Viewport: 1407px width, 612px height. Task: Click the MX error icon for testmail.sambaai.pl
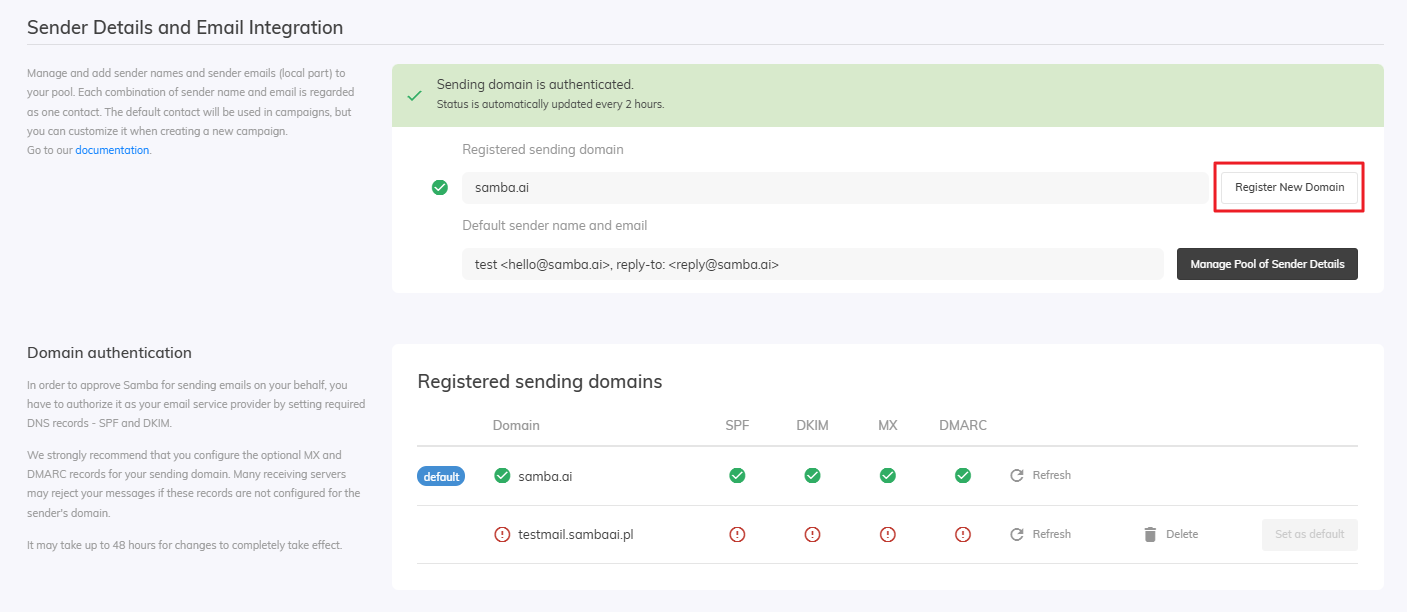887,534
